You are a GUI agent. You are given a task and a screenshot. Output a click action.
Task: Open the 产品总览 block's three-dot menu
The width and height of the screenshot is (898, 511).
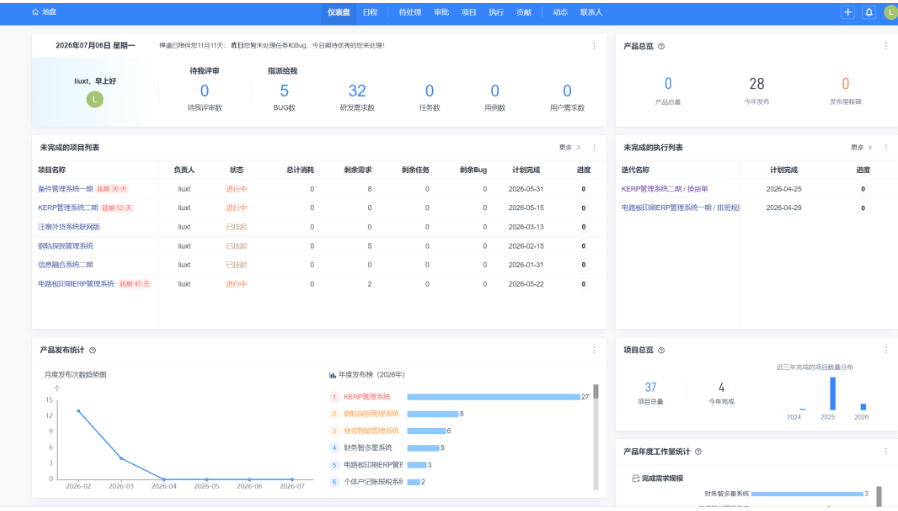click(885, 46)
